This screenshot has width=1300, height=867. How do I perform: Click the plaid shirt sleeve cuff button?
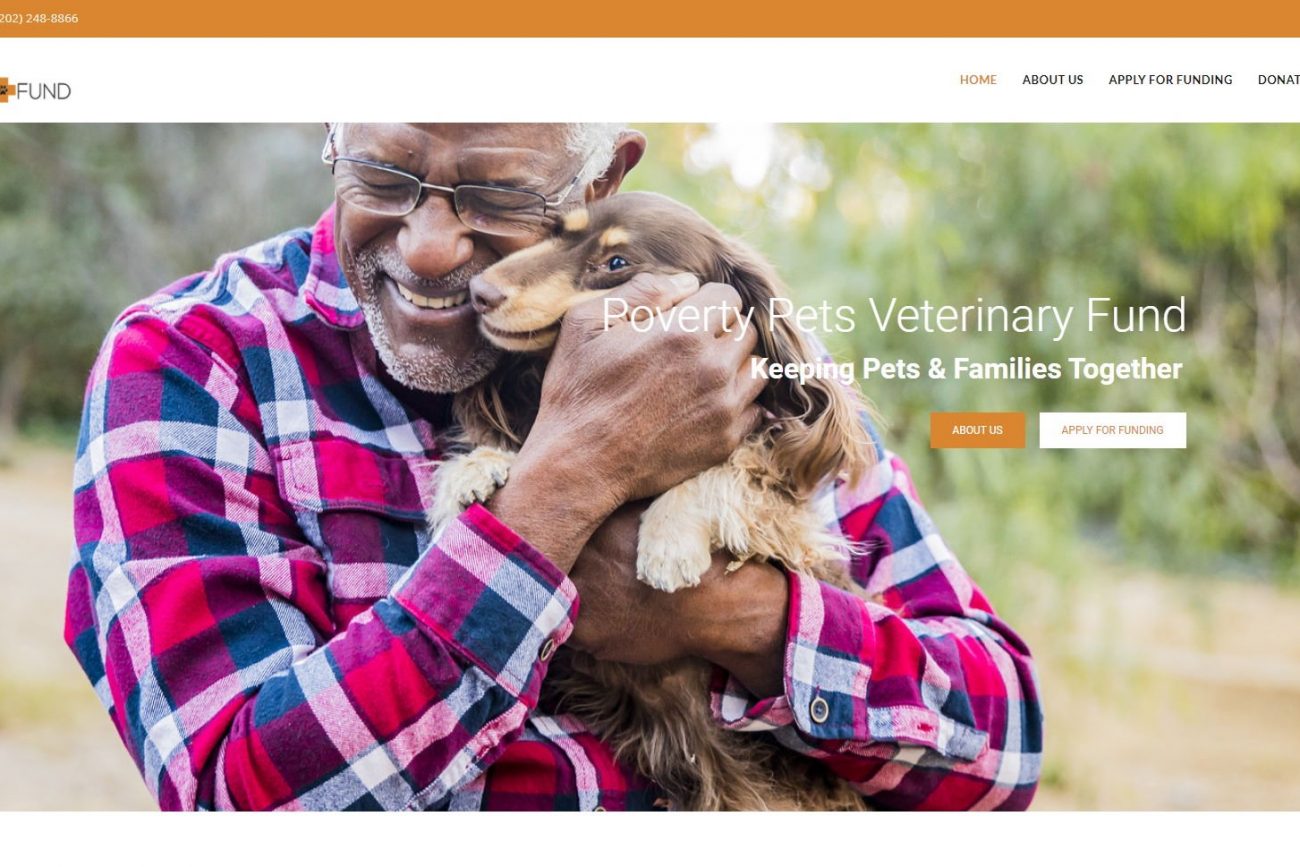[819, 709]
